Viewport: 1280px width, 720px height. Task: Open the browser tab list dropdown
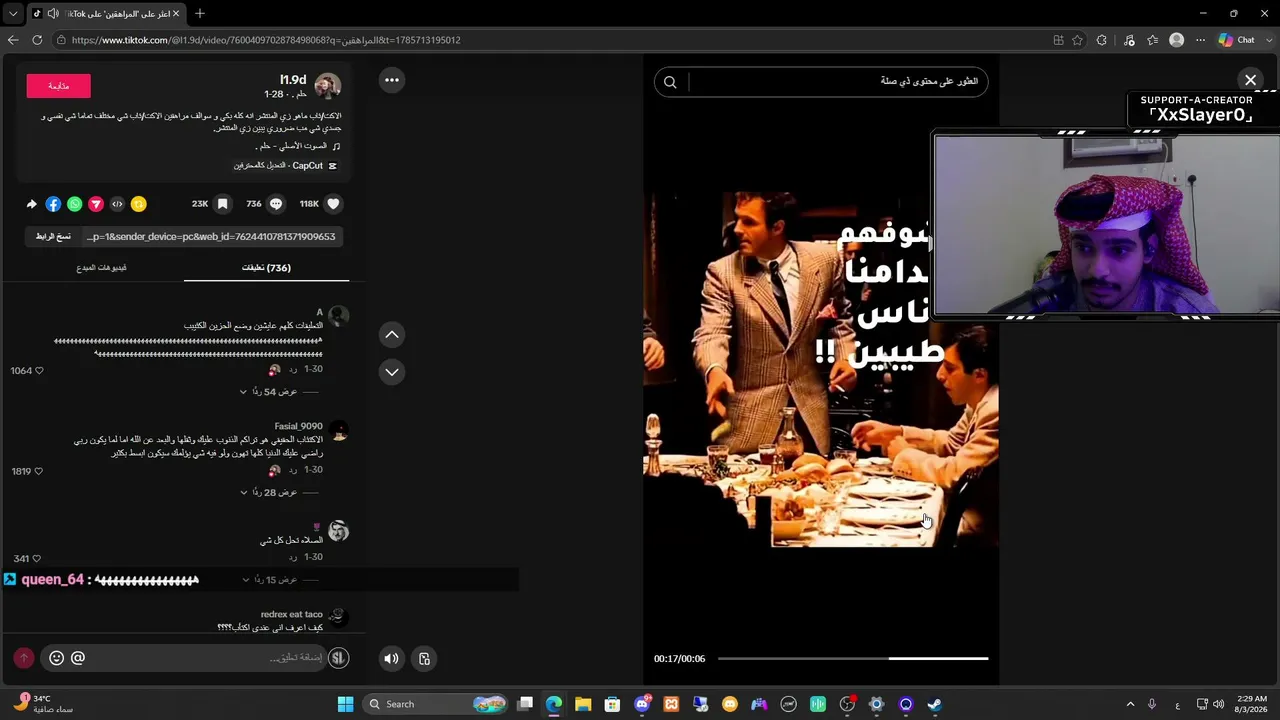pos(13,14)
